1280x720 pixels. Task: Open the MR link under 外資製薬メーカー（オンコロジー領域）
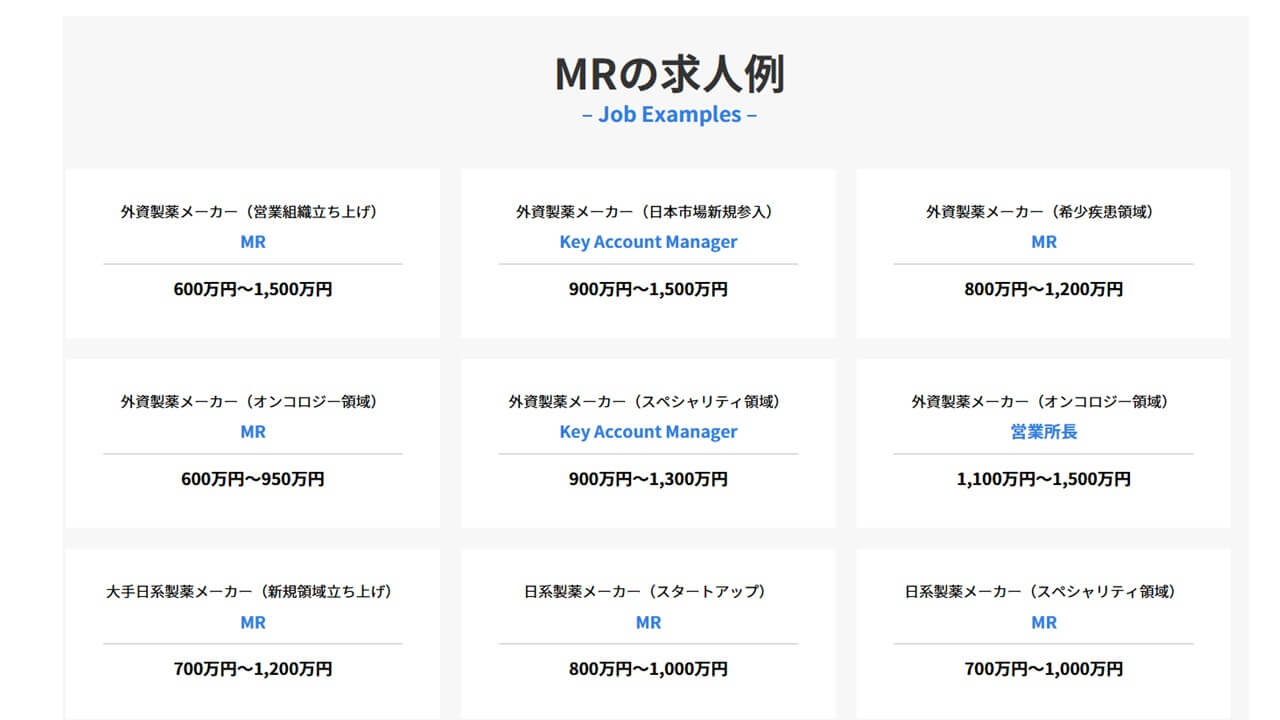(252, 431)
